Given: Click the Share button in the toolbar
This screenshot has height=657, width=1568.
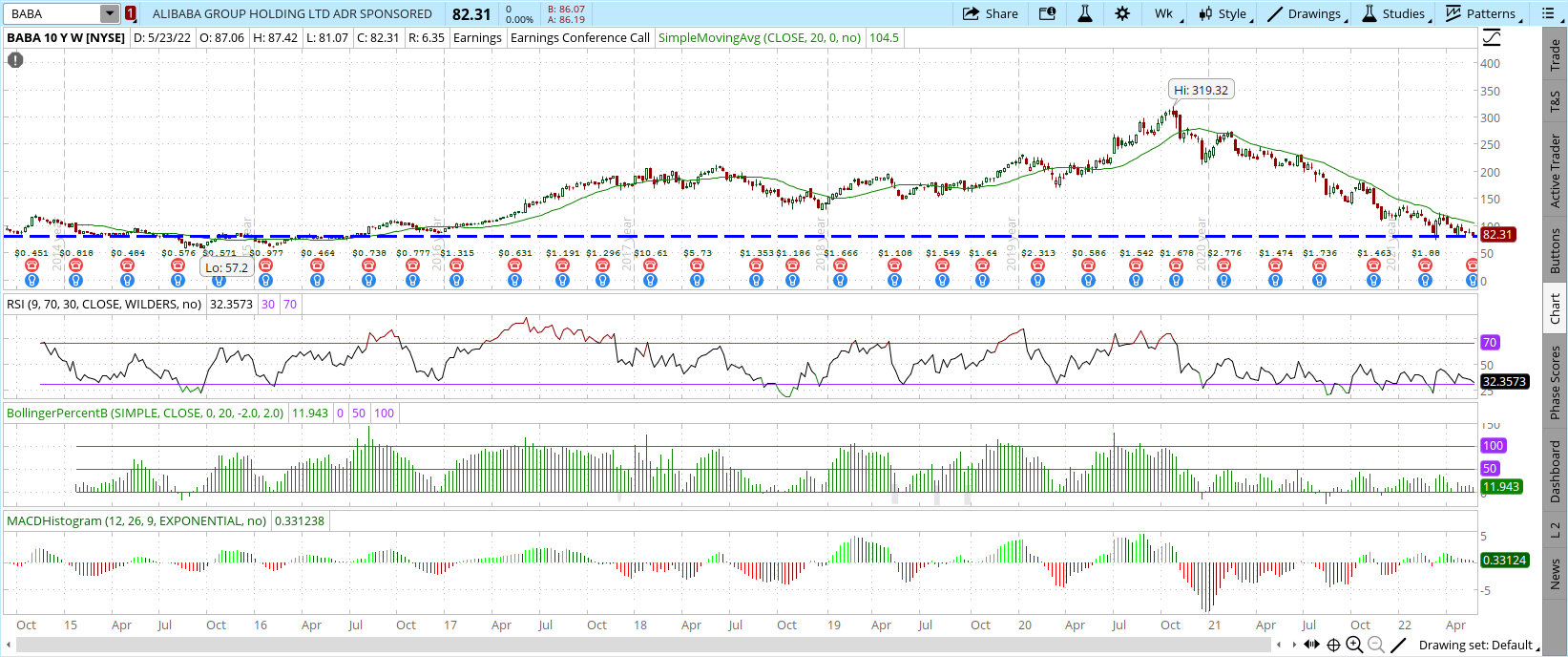Looking at the screenshot, I should tap(991, 13).
